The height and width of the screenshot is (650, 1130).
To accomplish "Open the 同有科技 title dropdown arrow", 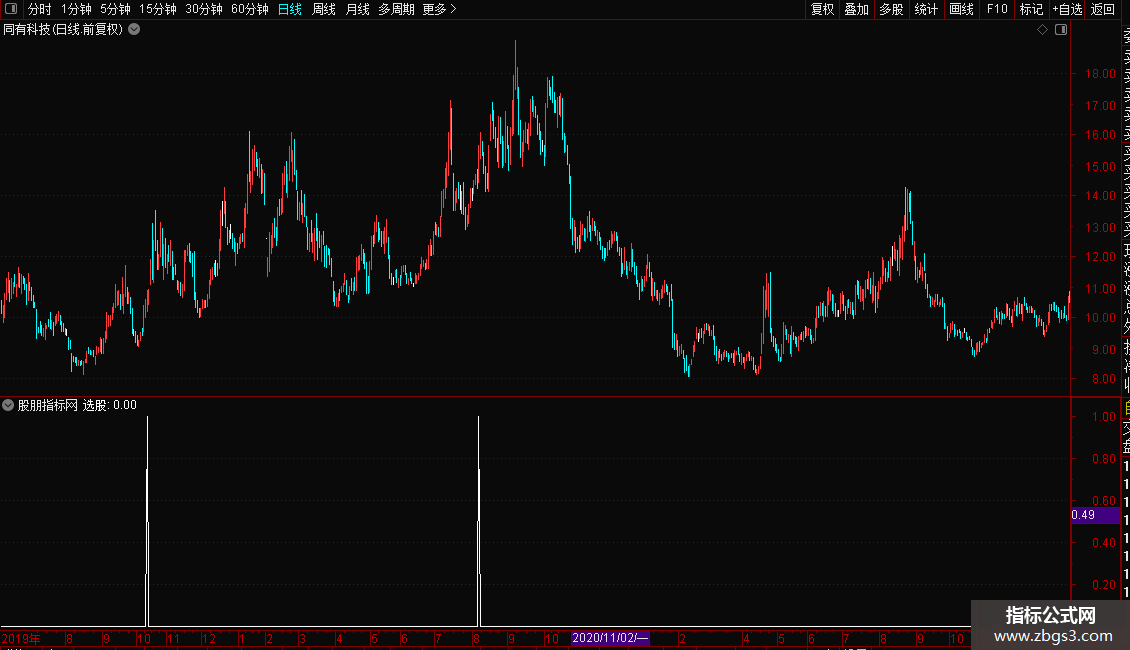I will [134, 30].
